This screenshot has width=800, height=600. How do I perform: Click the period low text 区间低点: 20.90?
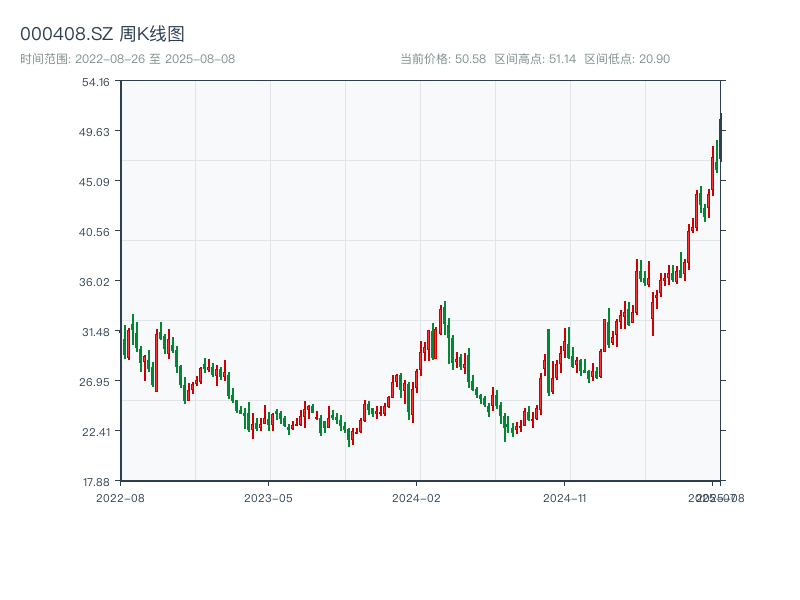[627, 59]
